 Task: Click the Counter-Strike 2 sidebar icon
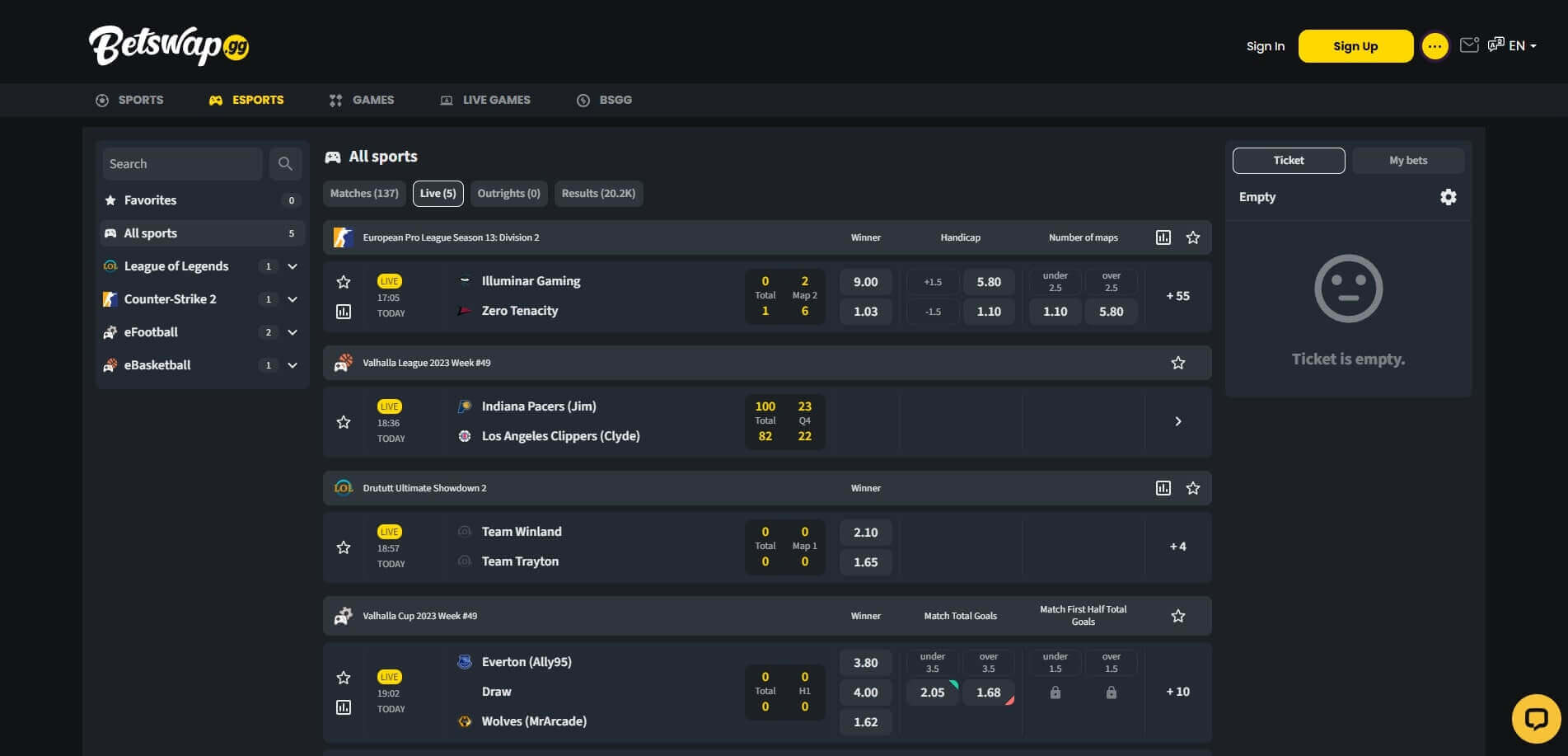[x=110, y=298]
